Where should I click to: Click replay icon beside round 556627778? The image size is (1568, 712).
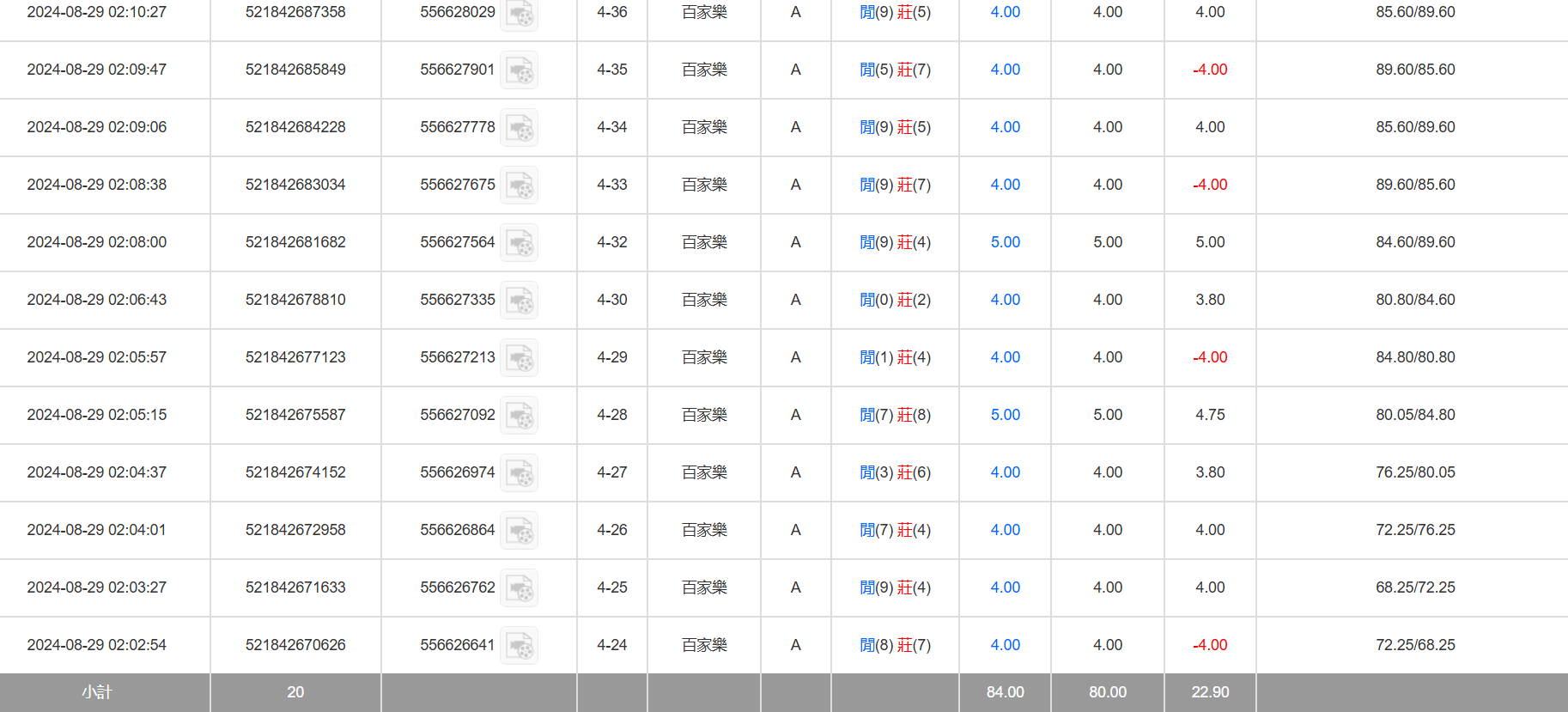coord(519,127)
